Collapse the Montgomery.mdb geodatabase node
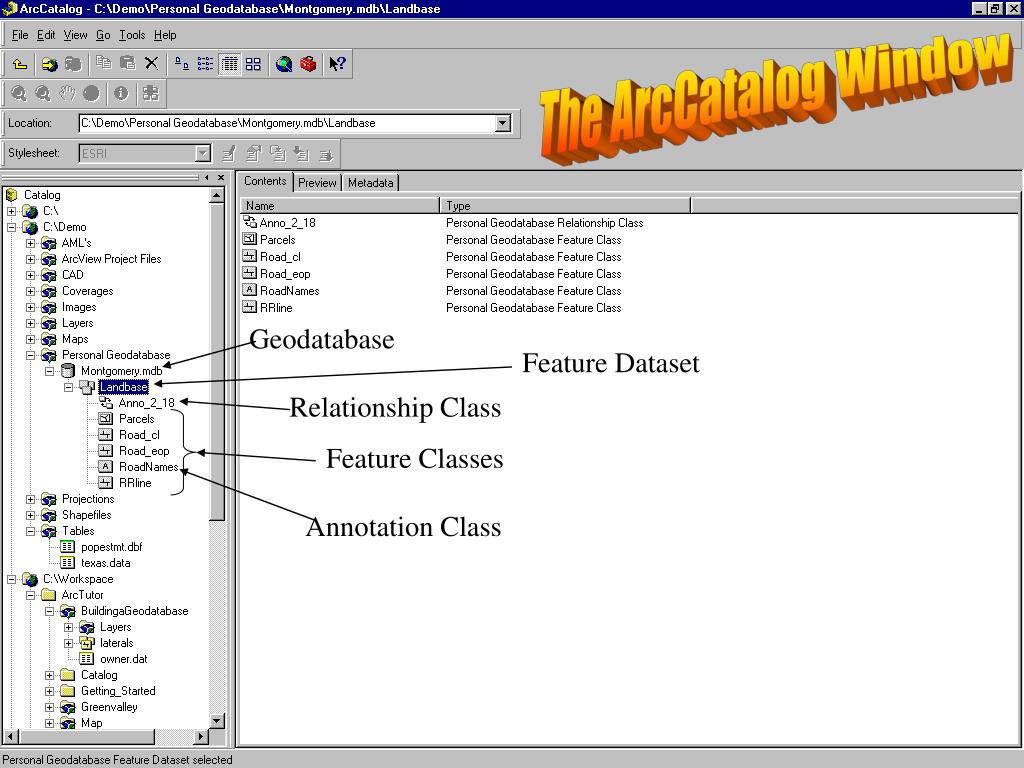The height and width of the screenshot is (768, 1024). tap(50, 371)
